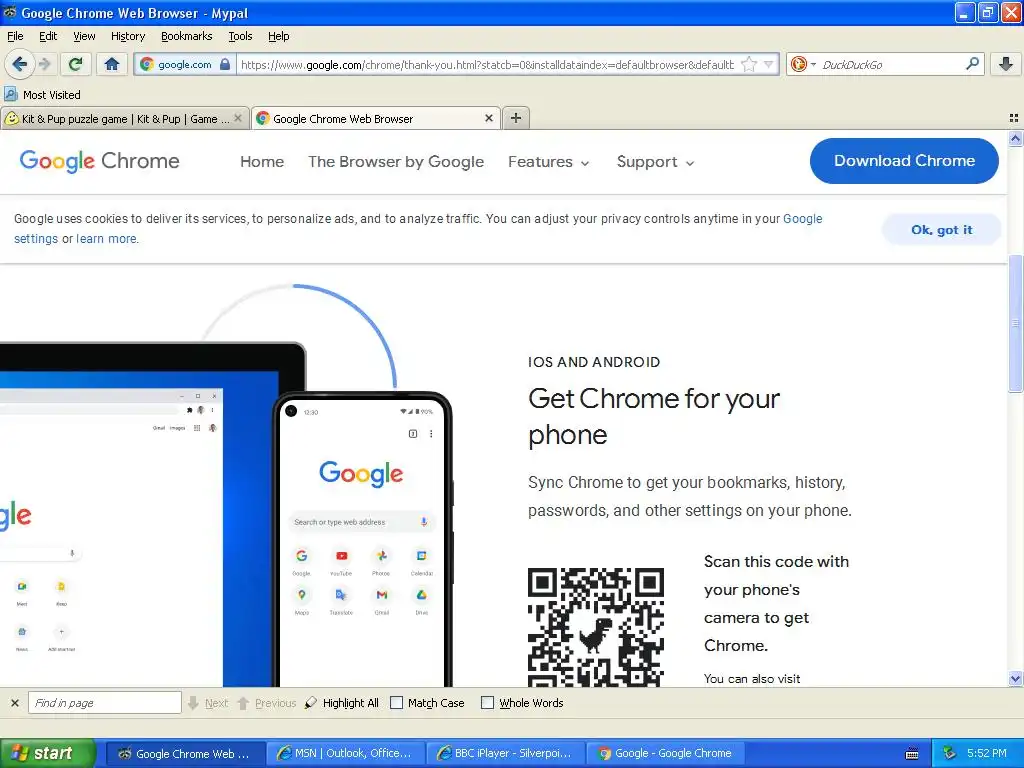
Task: Click the Download Chrome button
Action: click(904, 161)
